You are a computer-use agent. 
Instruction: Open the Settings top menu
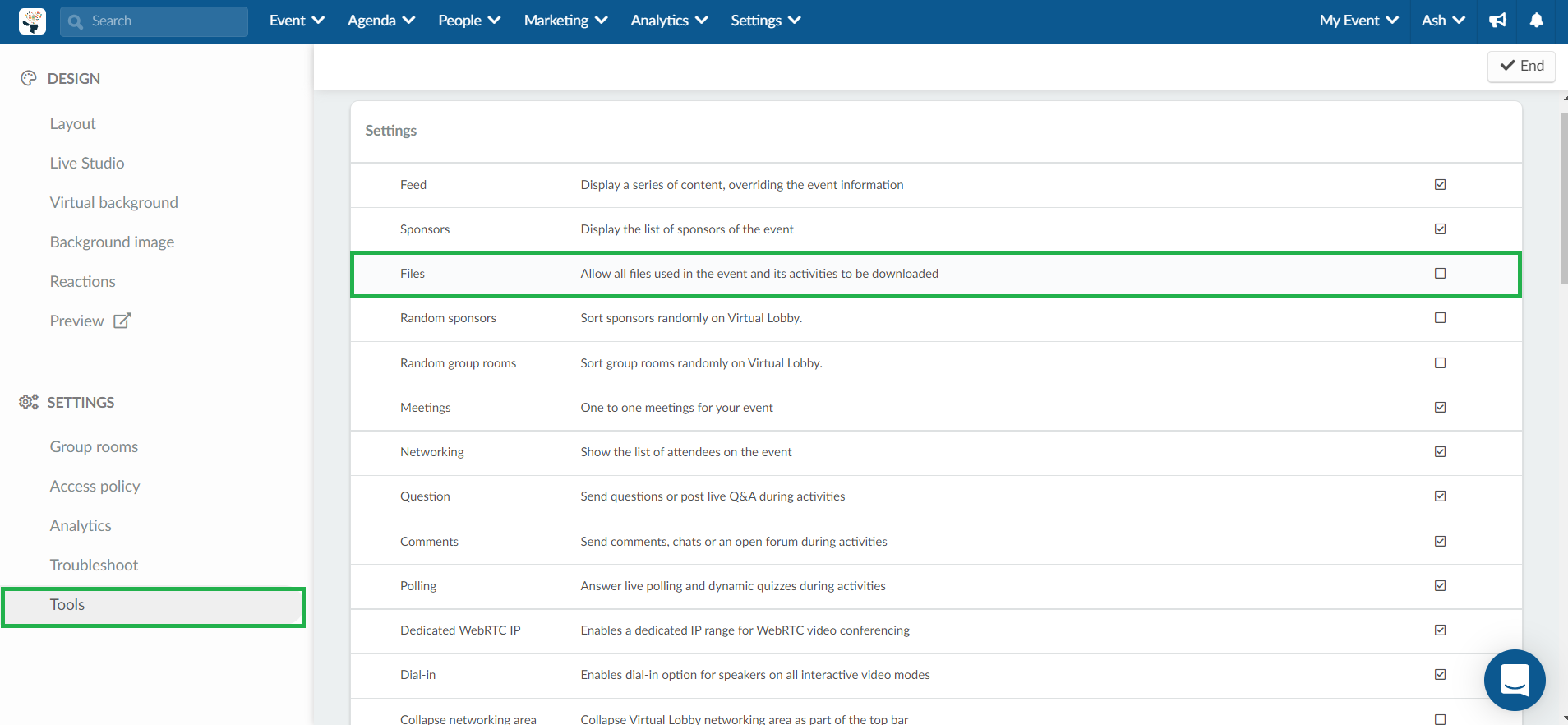(x=765, y=21)
